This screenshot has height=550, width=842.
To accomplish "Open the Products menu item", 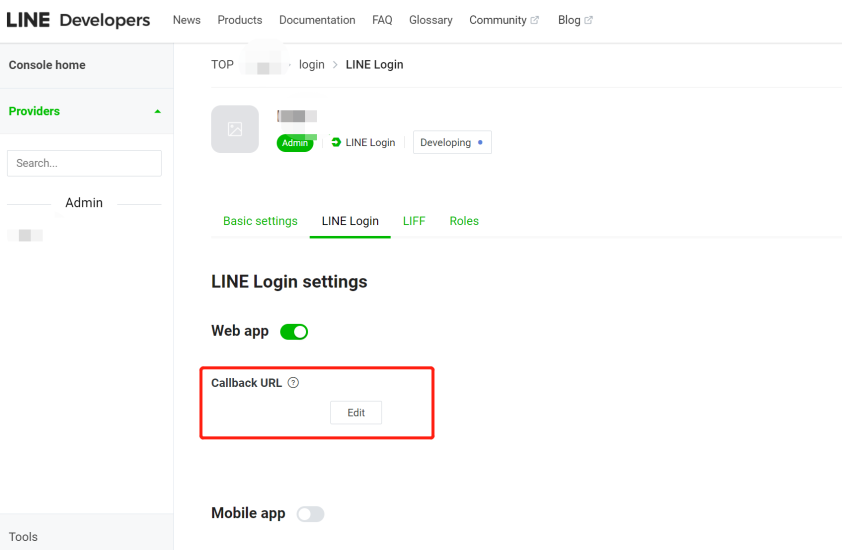I will [x=240, y=20].
